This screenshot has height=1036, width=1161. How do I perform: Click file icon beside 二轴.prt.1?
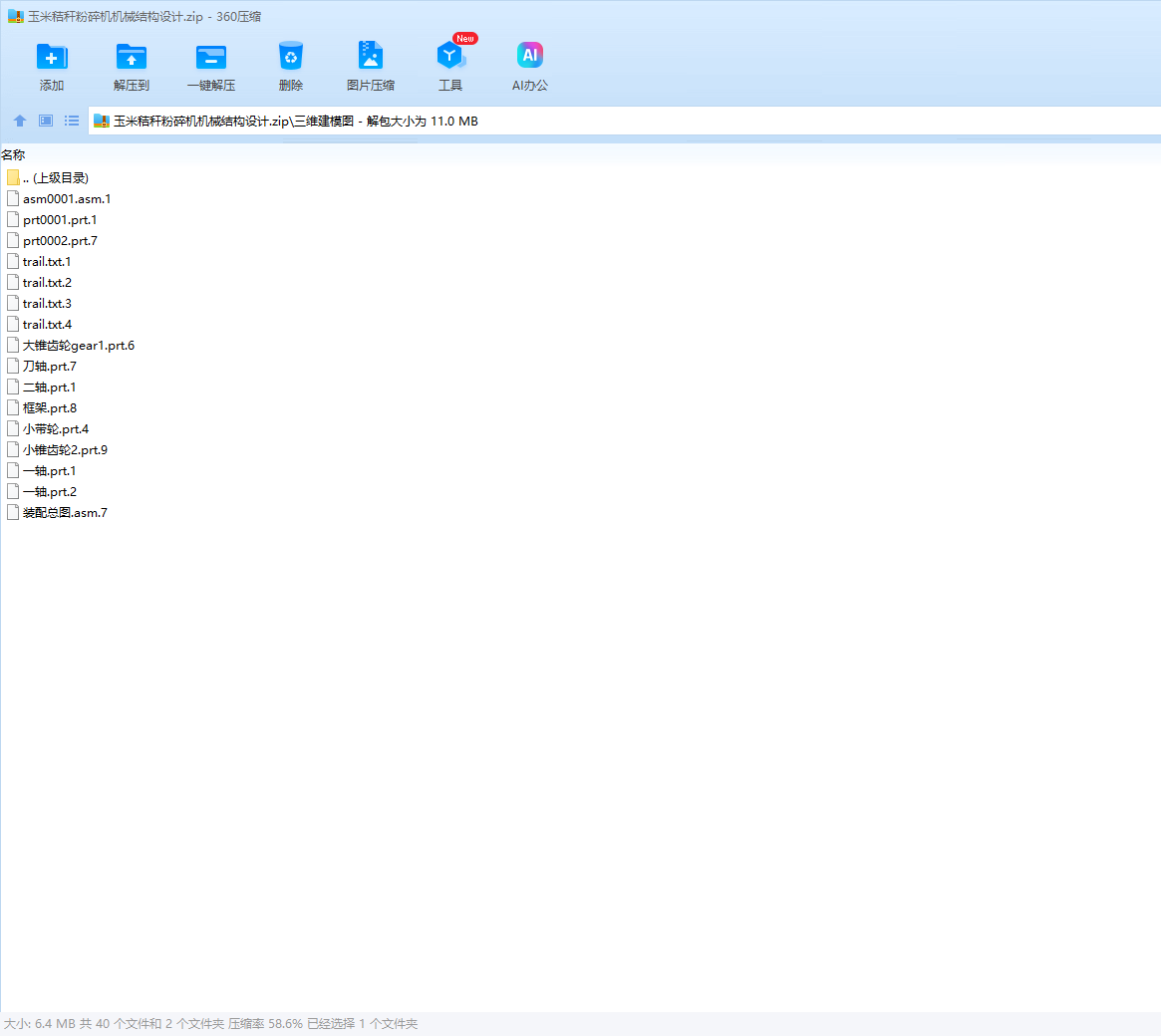coord(13,388)
